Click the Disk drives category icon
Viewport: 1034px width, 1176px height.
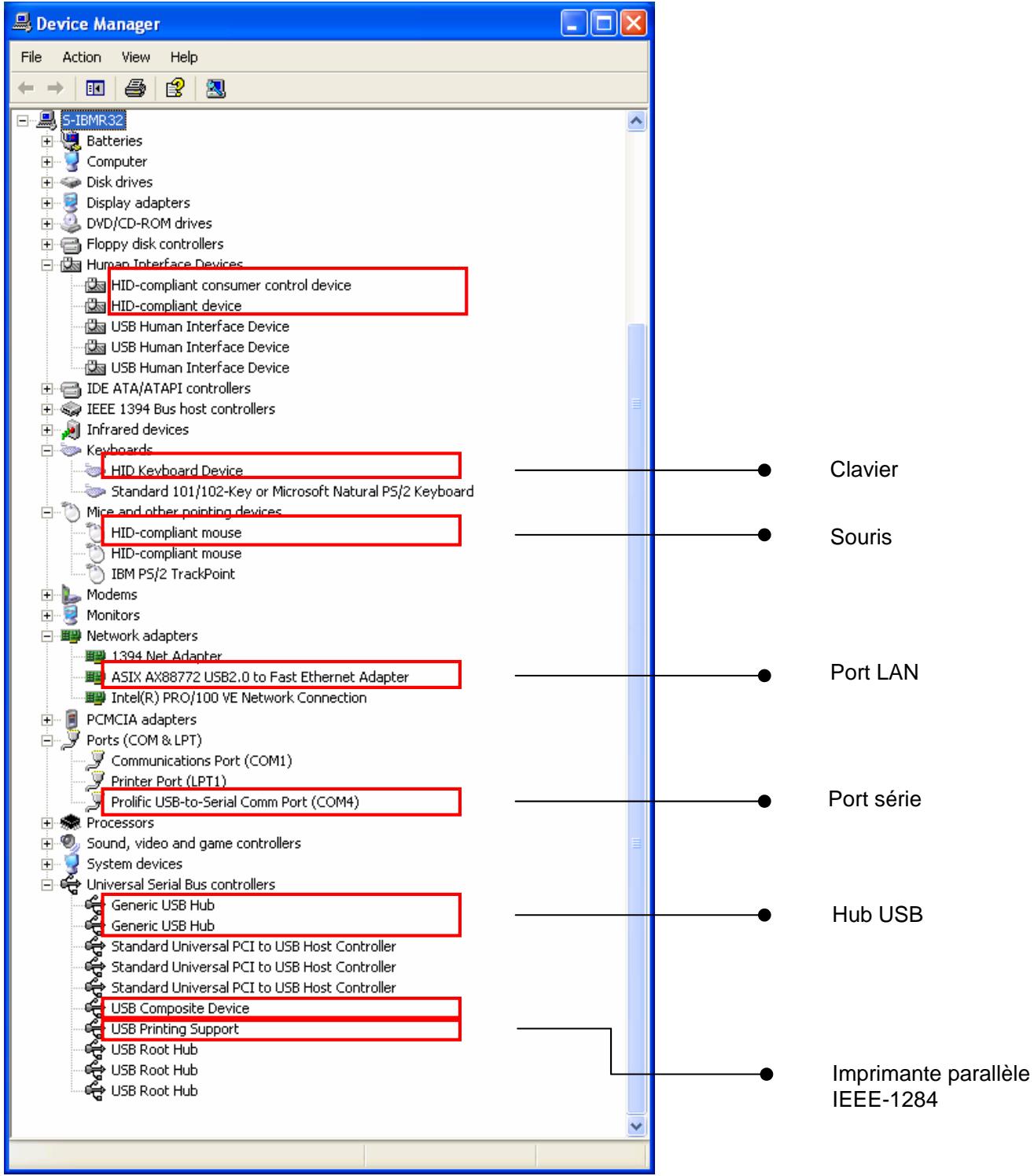[72, 182]
